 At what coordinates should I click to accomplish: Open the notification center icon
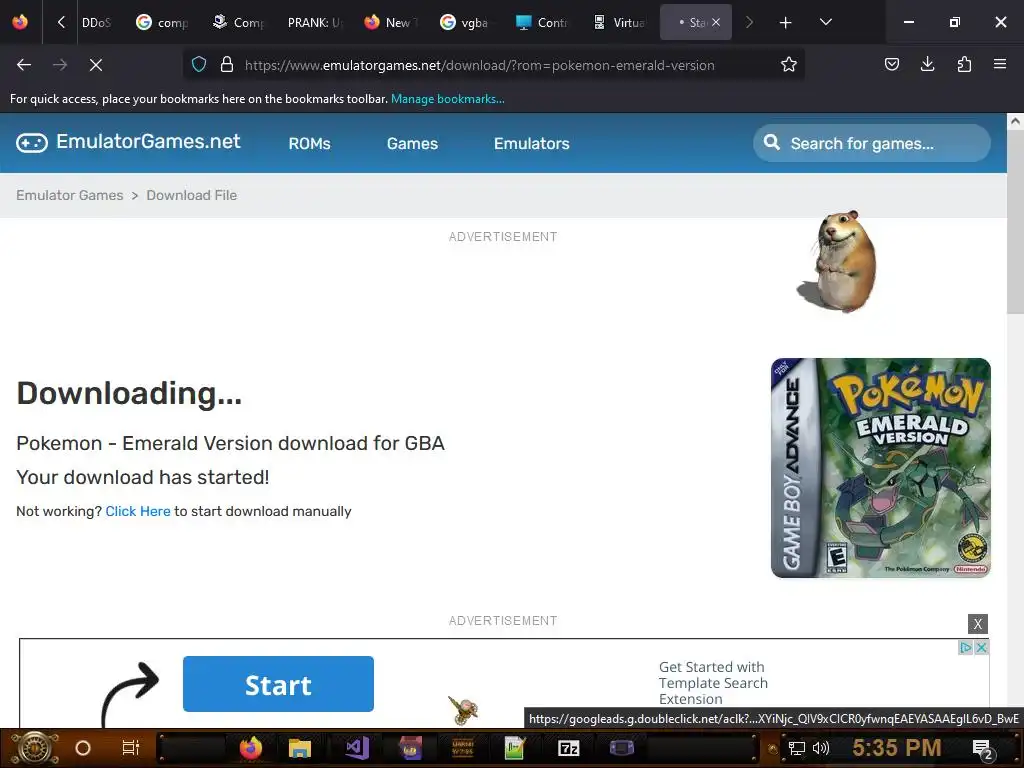pyautogui.click(x=982, y=749)
